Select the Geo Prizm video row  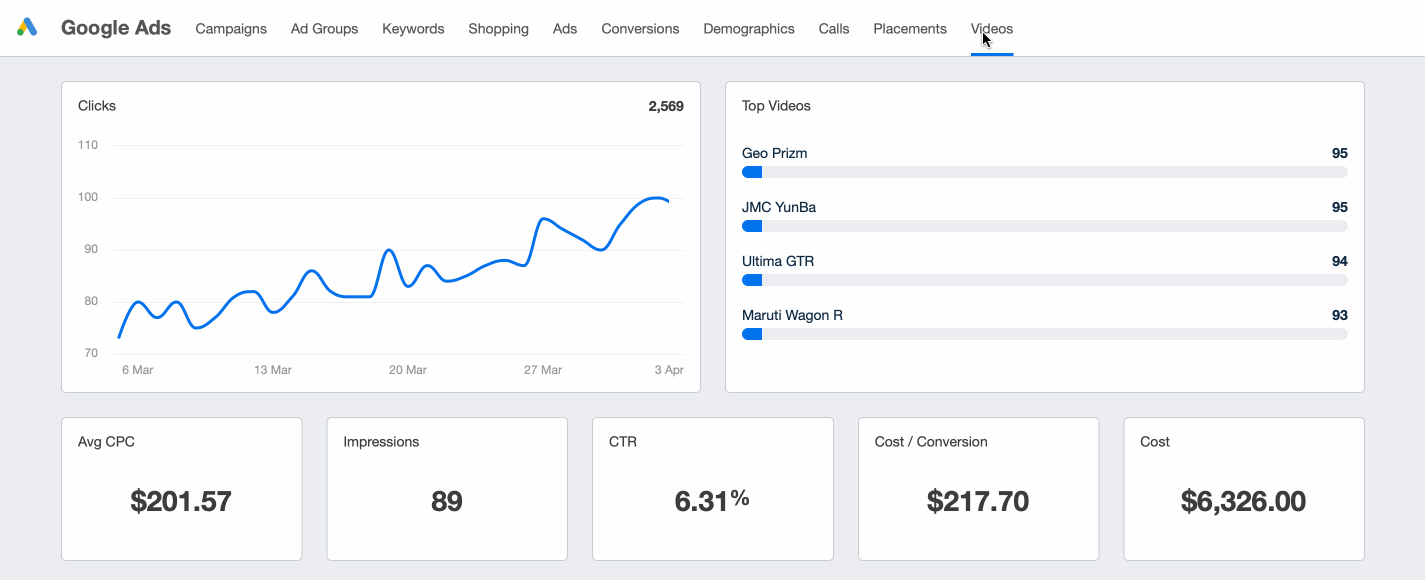(x=1045, y=162)
